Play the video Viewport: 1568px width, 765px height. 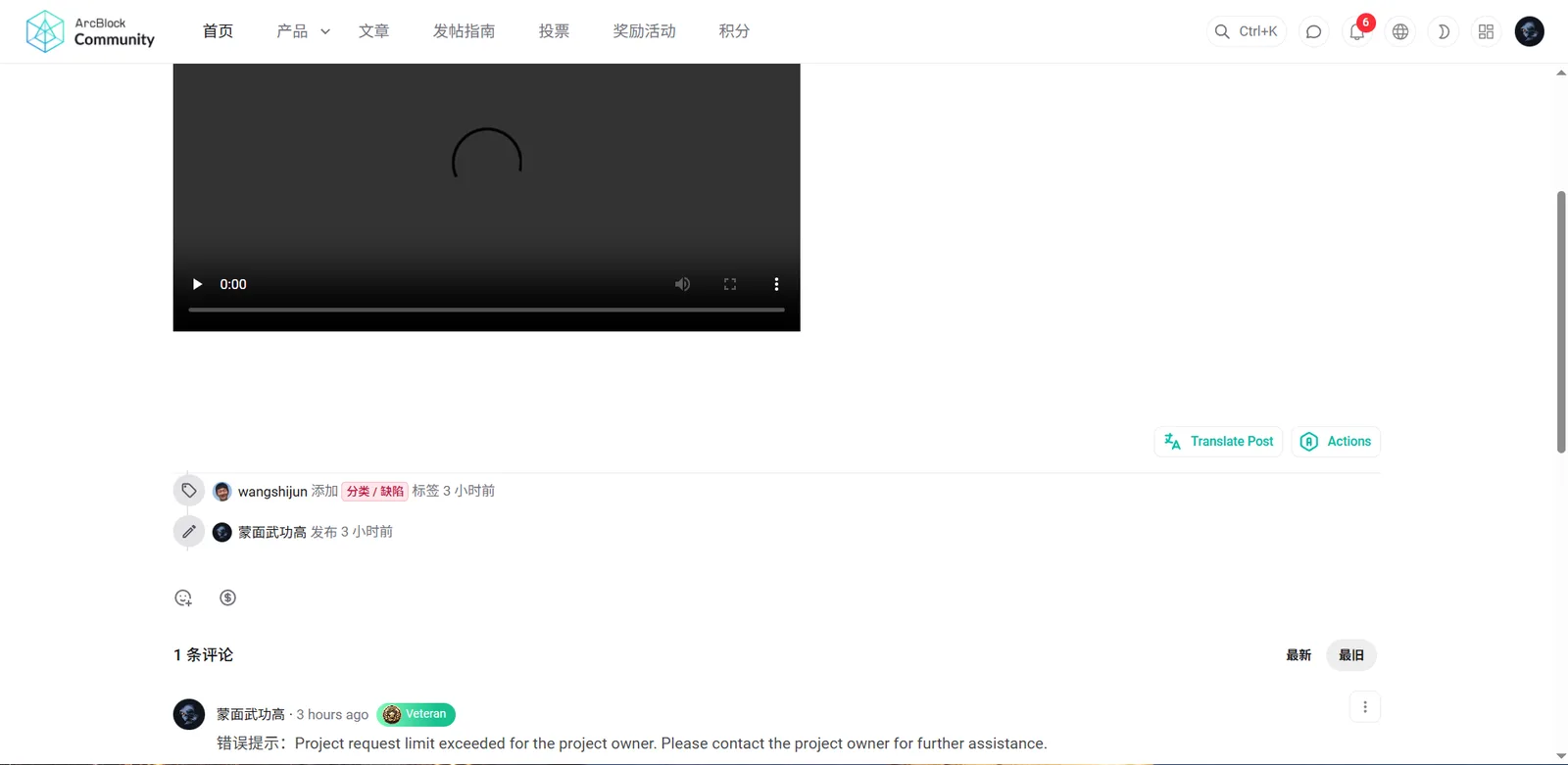click(x=197, y=284)
